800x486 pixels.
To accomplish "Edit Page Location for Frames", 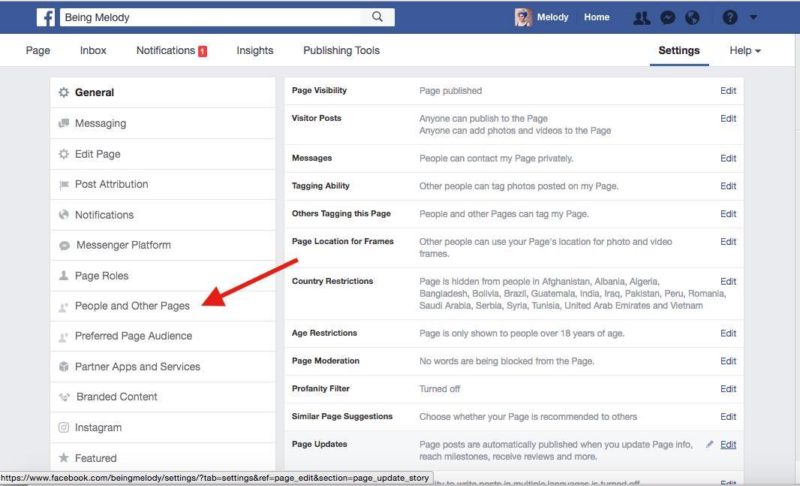I will (x=728, y=241).
